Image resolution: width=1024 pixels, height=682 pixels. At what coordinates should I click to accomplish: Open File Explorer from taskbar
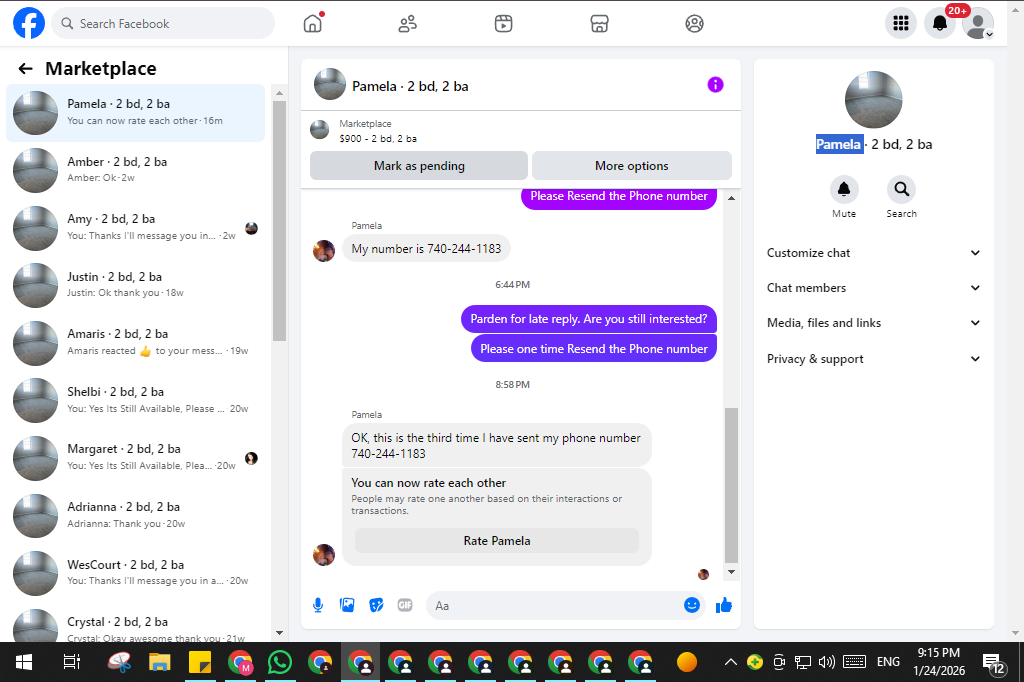[x=159, y=662]
